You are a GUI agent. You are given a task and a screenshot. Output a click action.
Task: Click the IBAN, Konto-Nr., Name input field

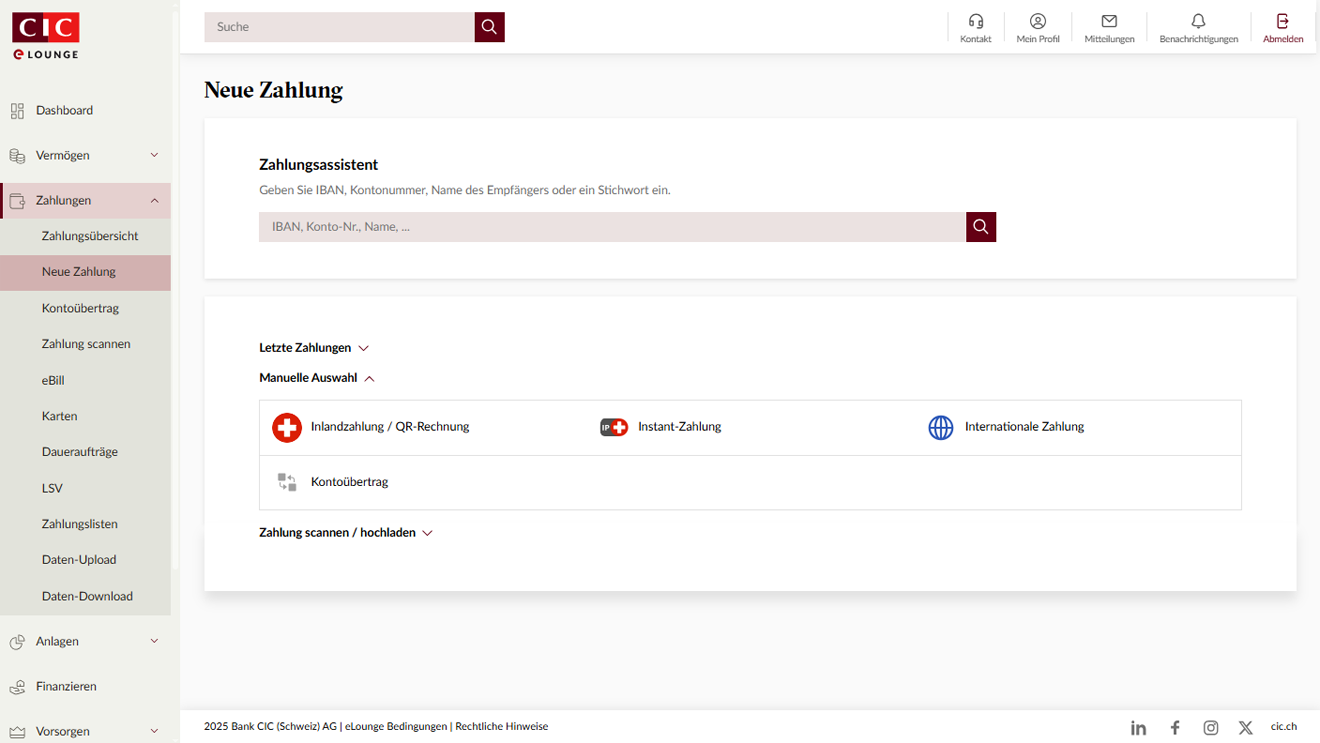pos(611,227)
